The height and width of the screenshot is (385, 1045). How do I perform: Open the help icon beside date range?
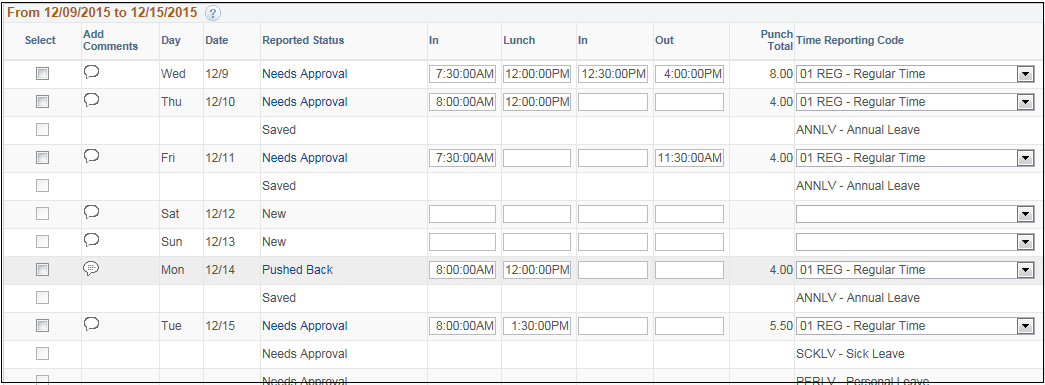[213, 13]
